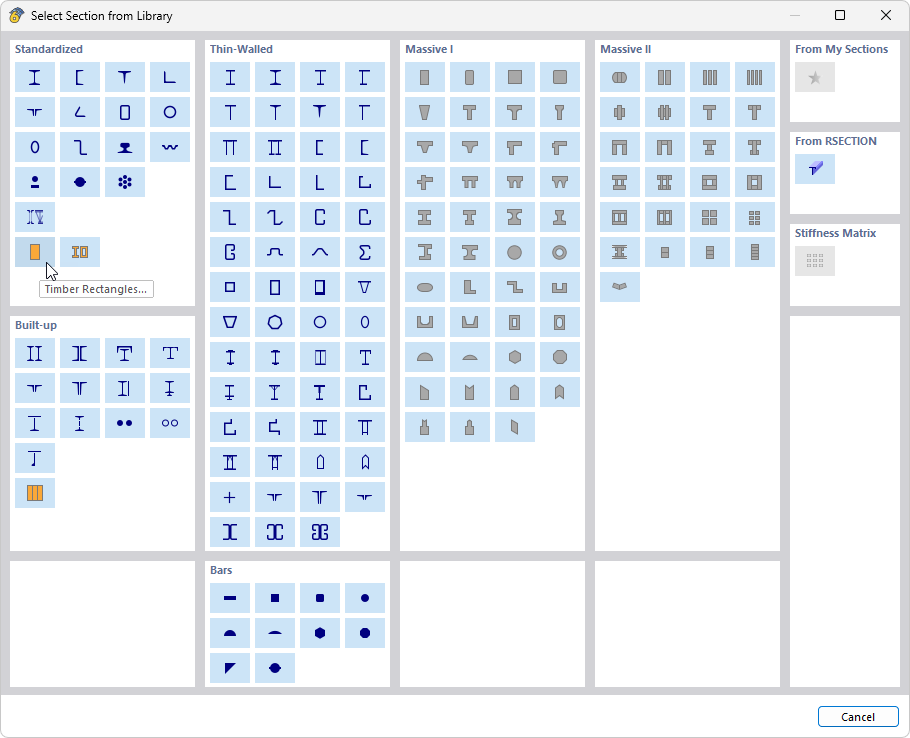Choose the elliptical hollow section in Standardized
910x738 pixels.
point(35,147)
